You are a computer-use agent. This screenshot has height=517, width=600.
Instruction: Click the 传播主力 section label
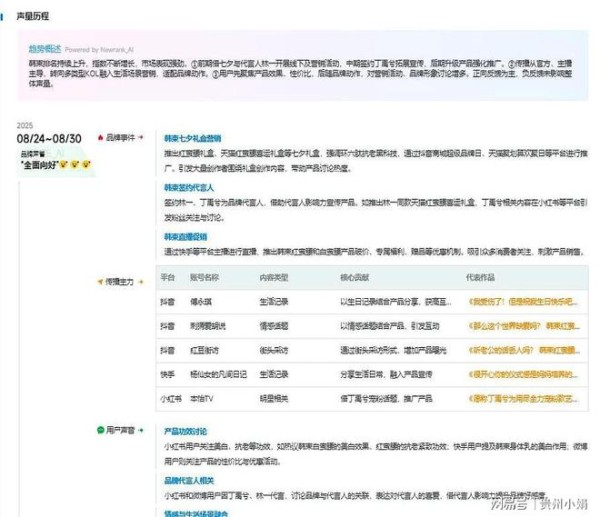point(120,282)
